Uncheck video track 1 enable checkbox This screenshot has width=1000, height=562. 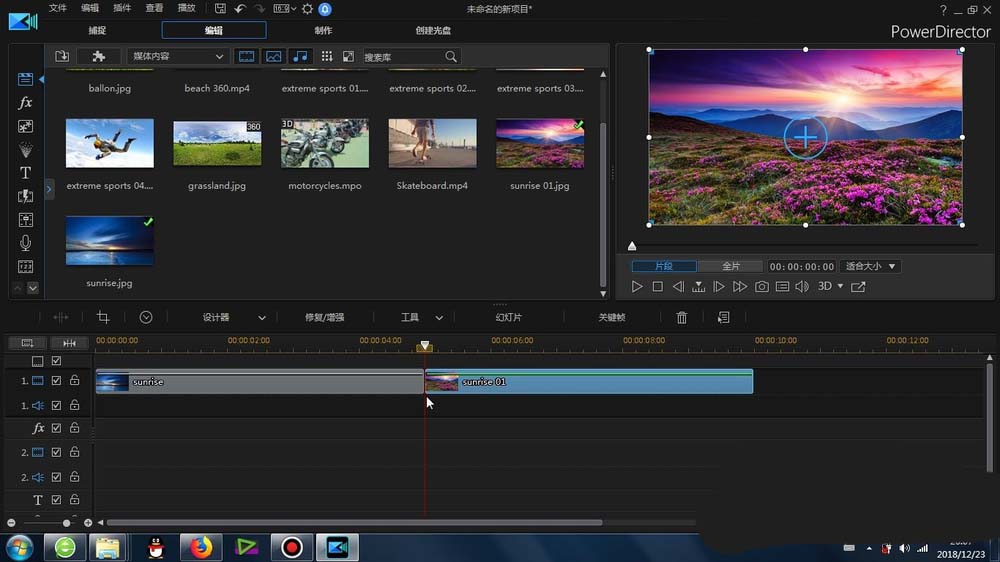pyautogui.click(x=56, y=381)
